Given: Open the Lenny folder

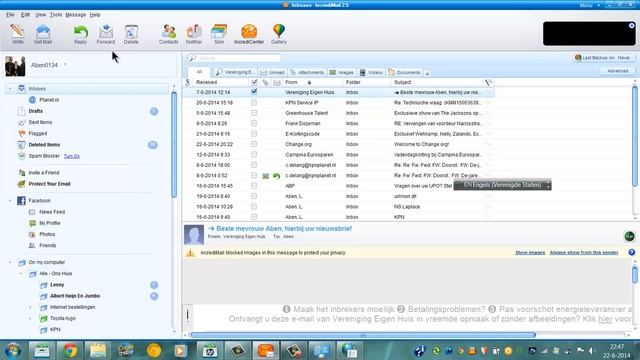Looking at the screenshot, I should (57, 284).
